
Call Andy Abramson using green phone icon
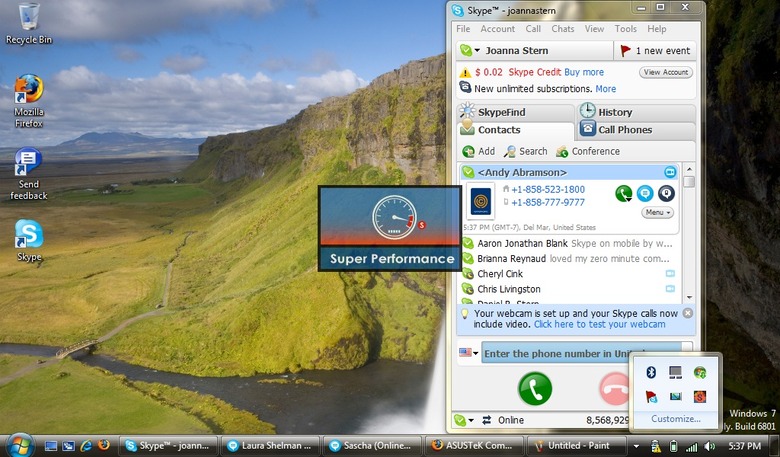tap(623, 193)
